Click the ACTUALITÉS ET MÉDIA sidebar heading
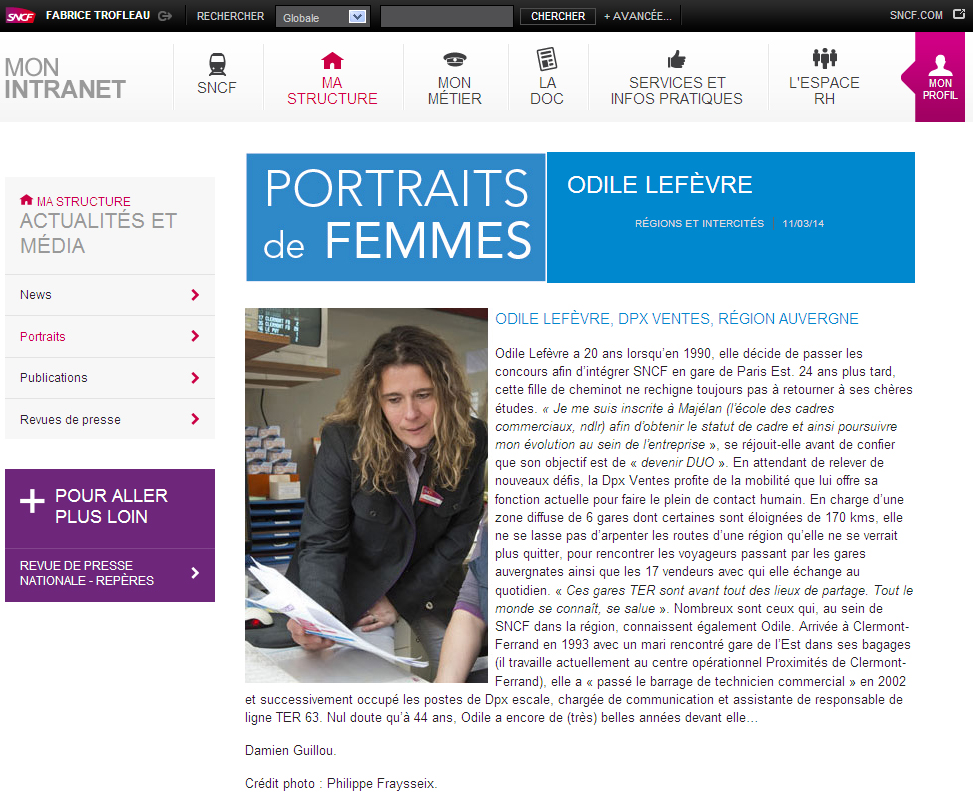This screenshot has width=973, height=802. (x=98, y=233)
